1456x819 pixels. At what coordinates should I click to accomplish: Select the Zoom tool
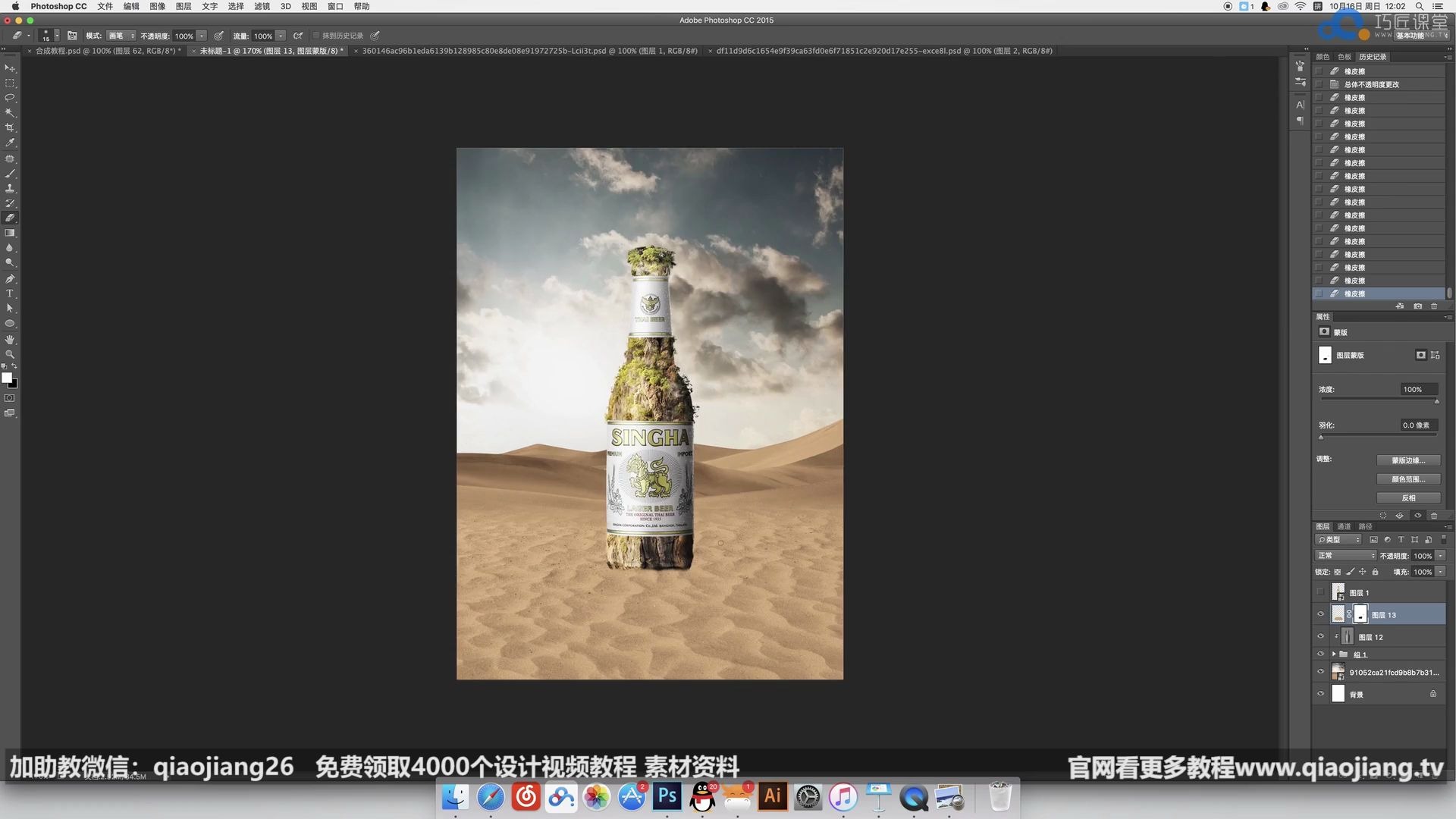point(10,354)
